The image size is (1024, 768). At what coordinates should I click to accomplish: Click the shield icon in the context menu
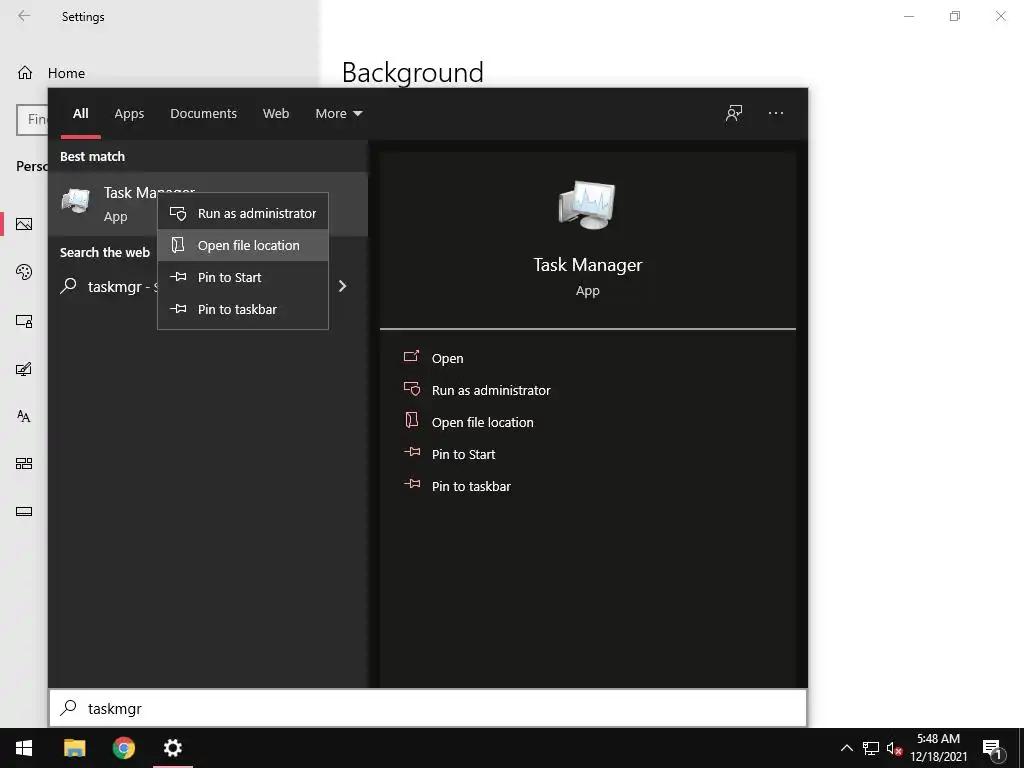[178, 214]
